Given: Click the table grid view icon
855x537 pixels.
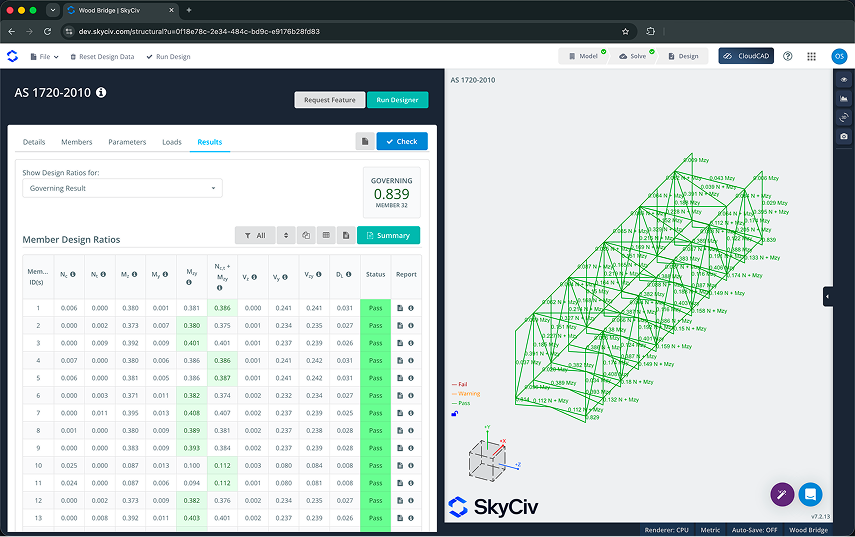Looking at the screenshot, I should point(326,236).
